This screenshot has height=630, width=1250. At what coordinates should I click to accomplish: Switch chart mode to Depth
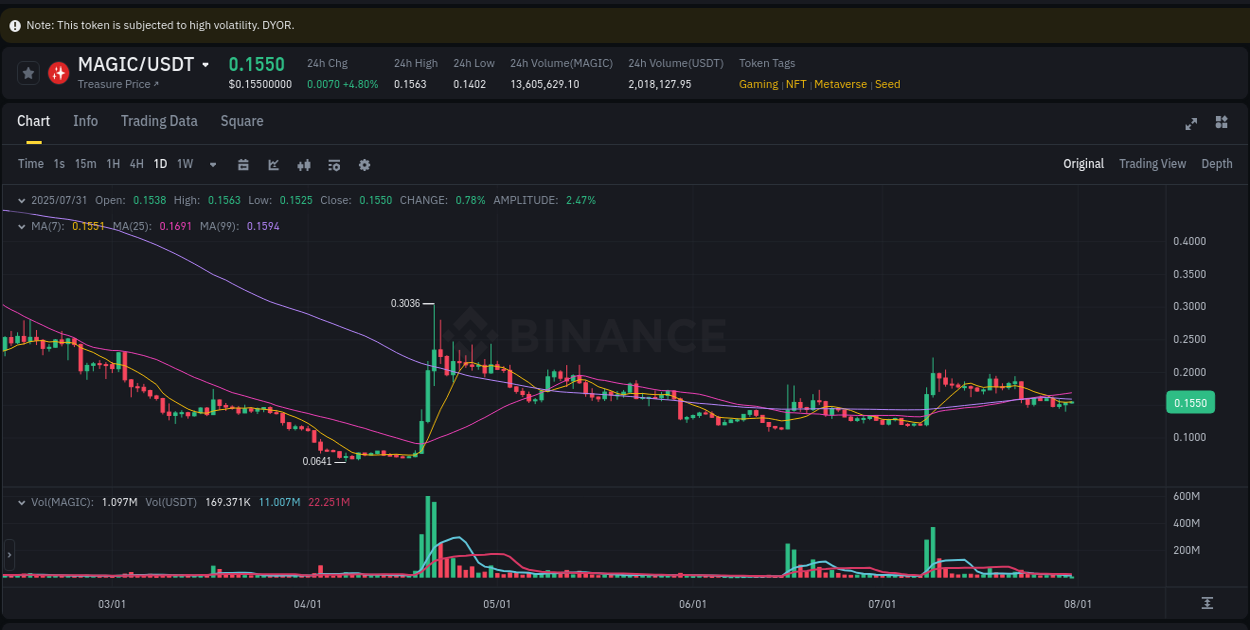tap(1216, 163)
